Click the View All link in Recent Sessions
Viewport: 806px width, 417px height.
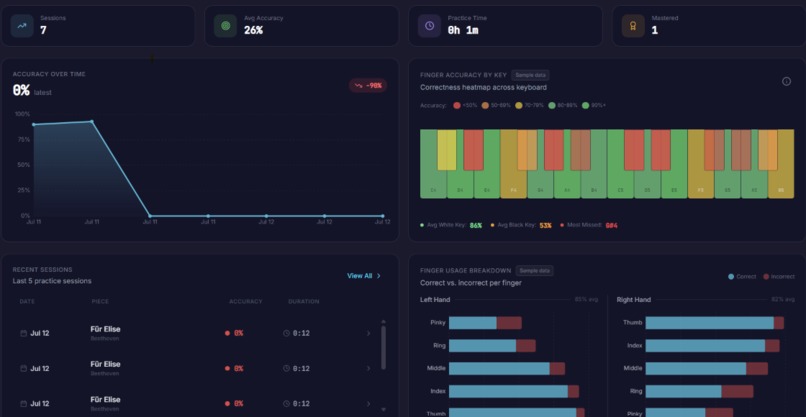359,276
